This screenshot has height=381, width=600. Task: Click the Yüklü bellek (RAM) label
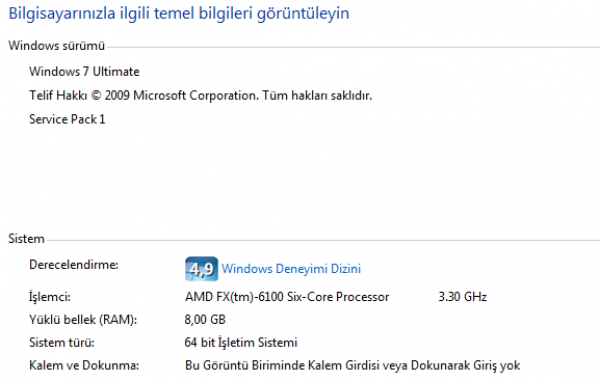83,319
